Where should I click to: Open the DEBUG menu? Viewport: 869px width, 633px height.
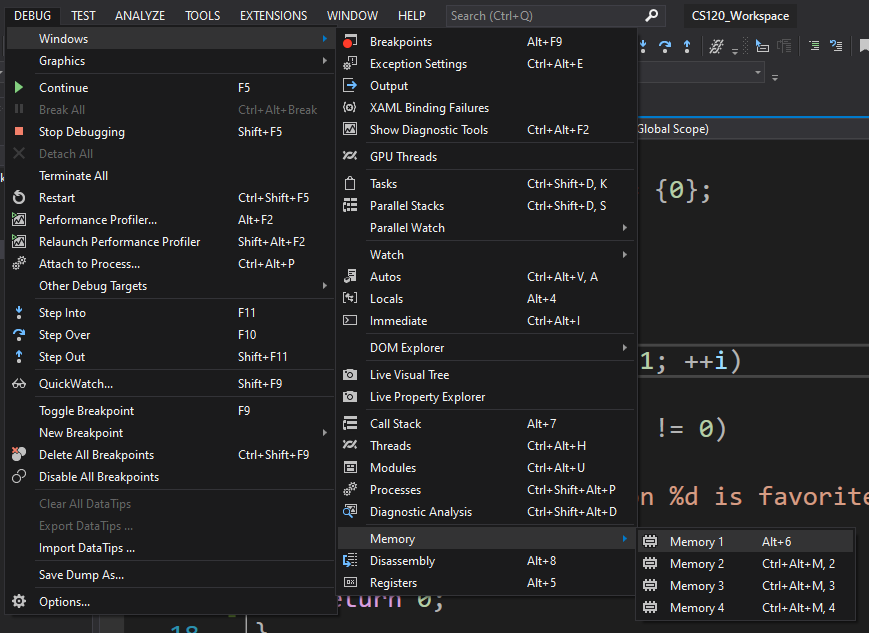click(32, 16)
